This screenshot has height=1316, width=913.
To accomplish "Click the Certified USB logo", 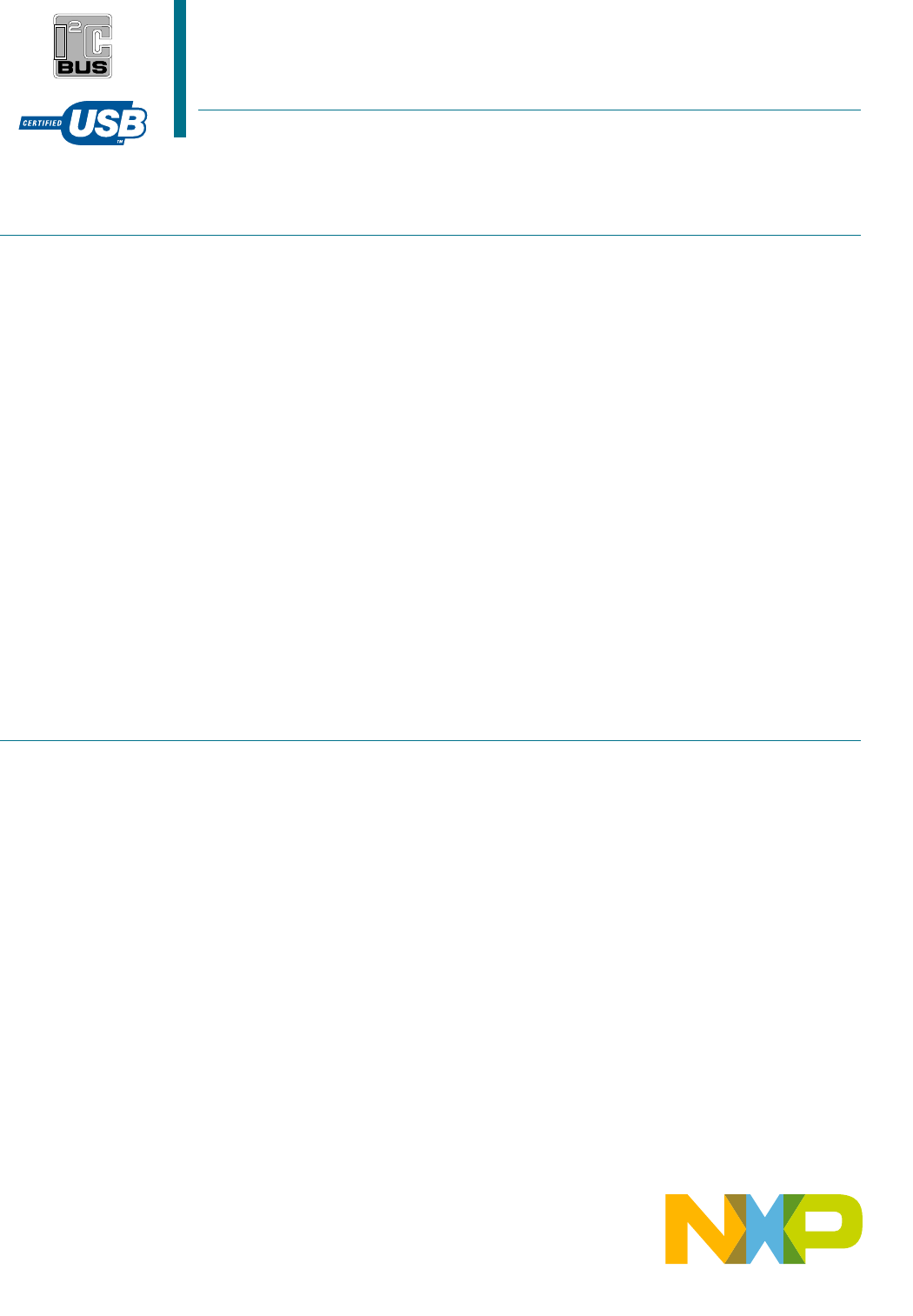I will tap(83, 124).
